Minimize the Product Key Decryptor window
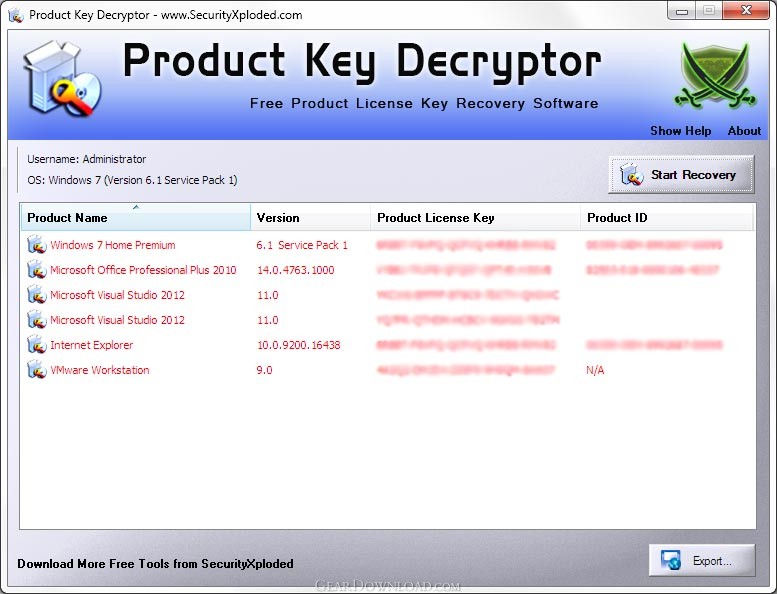777x594 pixels. (682, 10)
